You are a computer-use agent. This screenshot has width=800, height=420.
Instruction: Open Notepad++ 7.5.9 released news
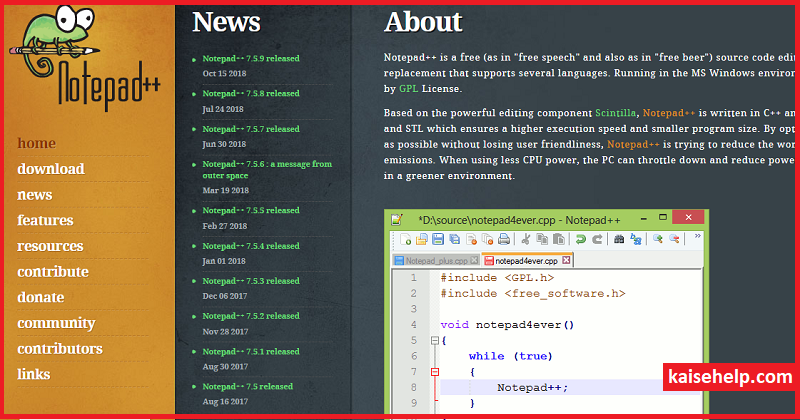click(251, 58)
